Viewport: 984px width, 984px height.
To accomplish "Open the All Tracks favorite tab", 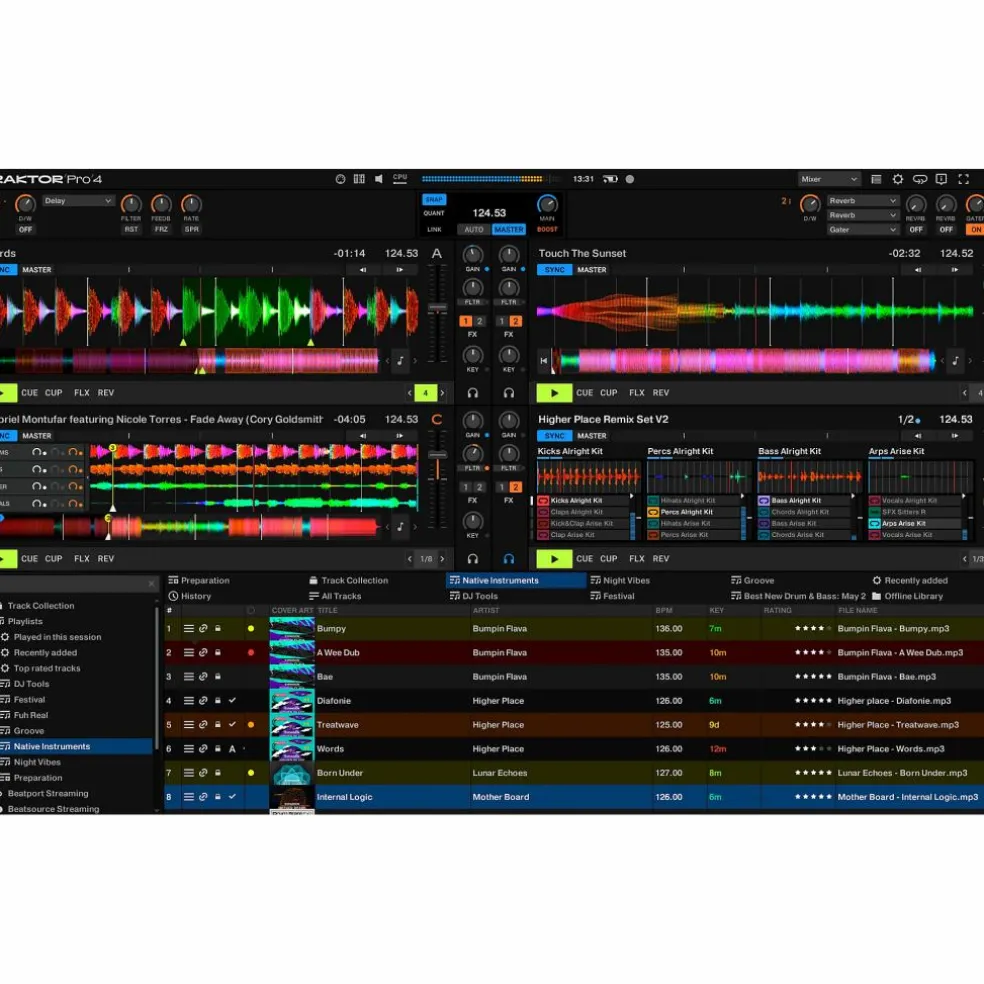I will point(335,596).
